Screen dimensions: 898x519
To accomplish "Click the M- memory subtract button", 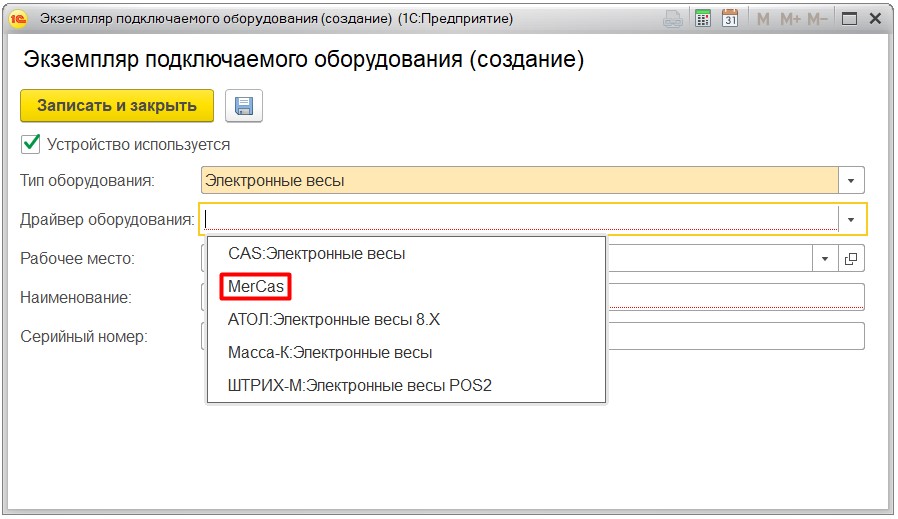I will point(818,18).
